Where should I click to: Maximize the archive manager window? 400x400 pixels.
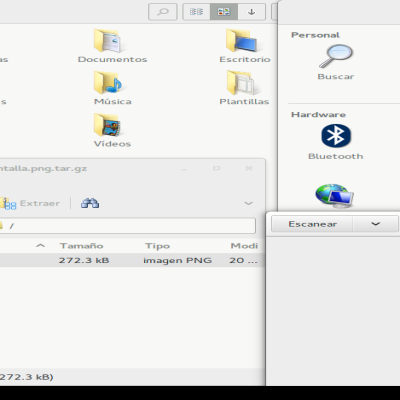pos(217,168)
